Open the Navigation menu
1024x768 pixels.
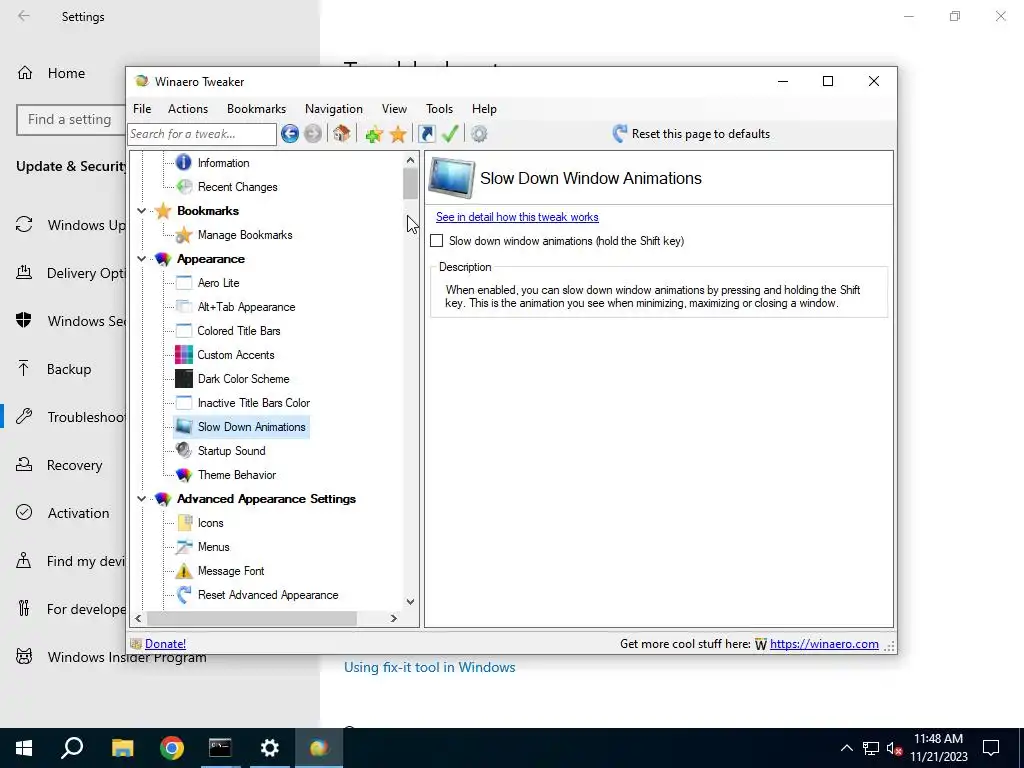[334, 109]
